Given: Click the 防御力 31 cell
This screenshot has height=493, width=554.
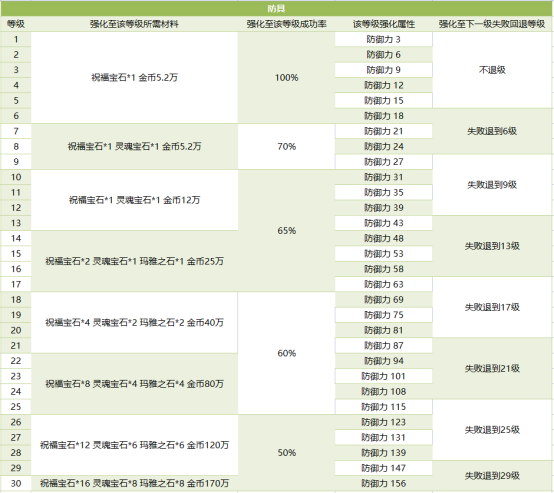Looking at the screenshot, I should (x=384, y=177).
